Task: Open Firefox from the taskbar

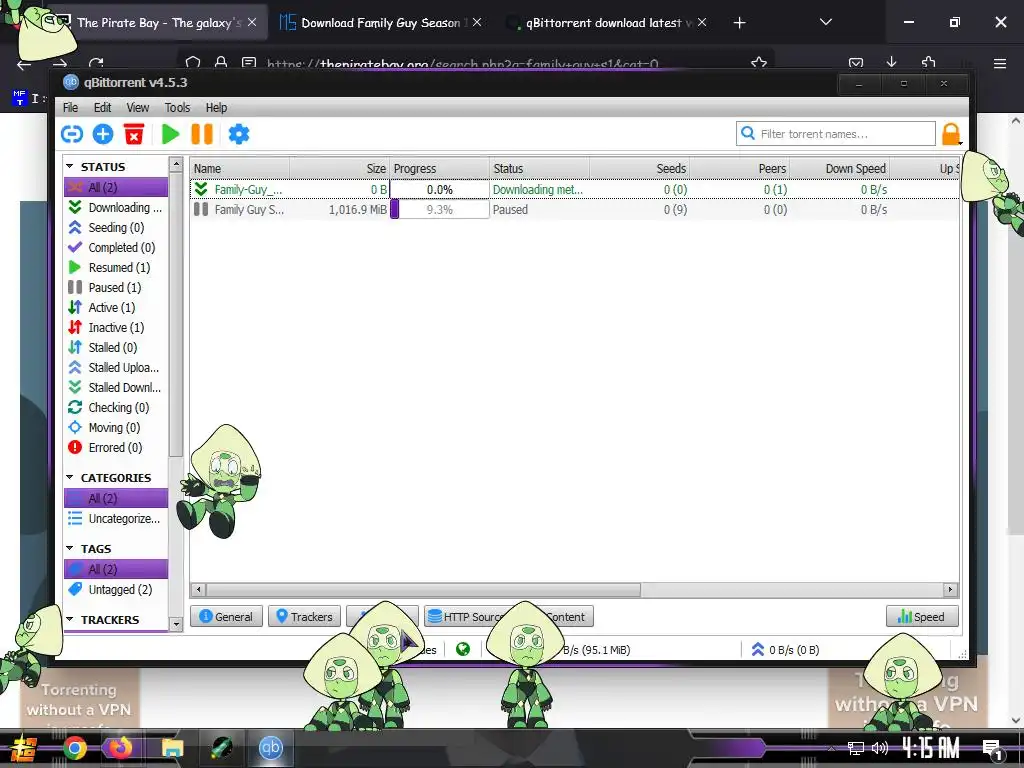Action: 120,748
